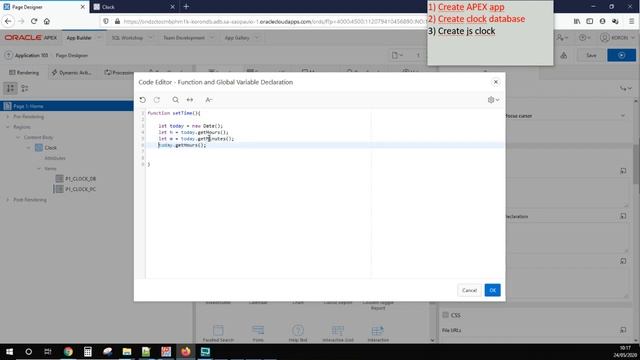Select the P1_CLOCK_DB item

[80, 179]
